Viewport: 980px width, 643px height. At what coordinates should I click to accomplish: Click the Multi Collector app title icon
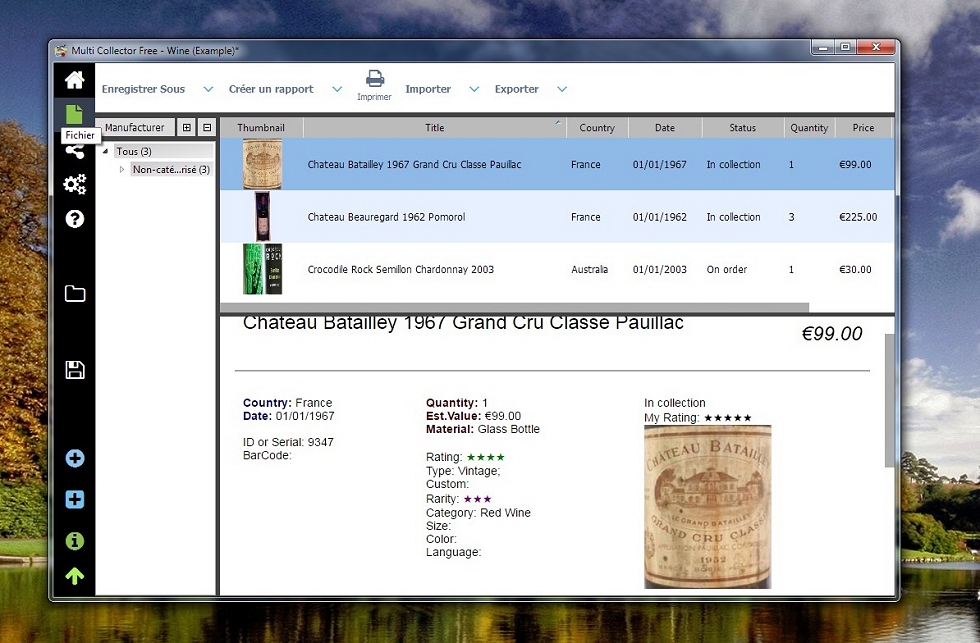(x=60, y=51)
